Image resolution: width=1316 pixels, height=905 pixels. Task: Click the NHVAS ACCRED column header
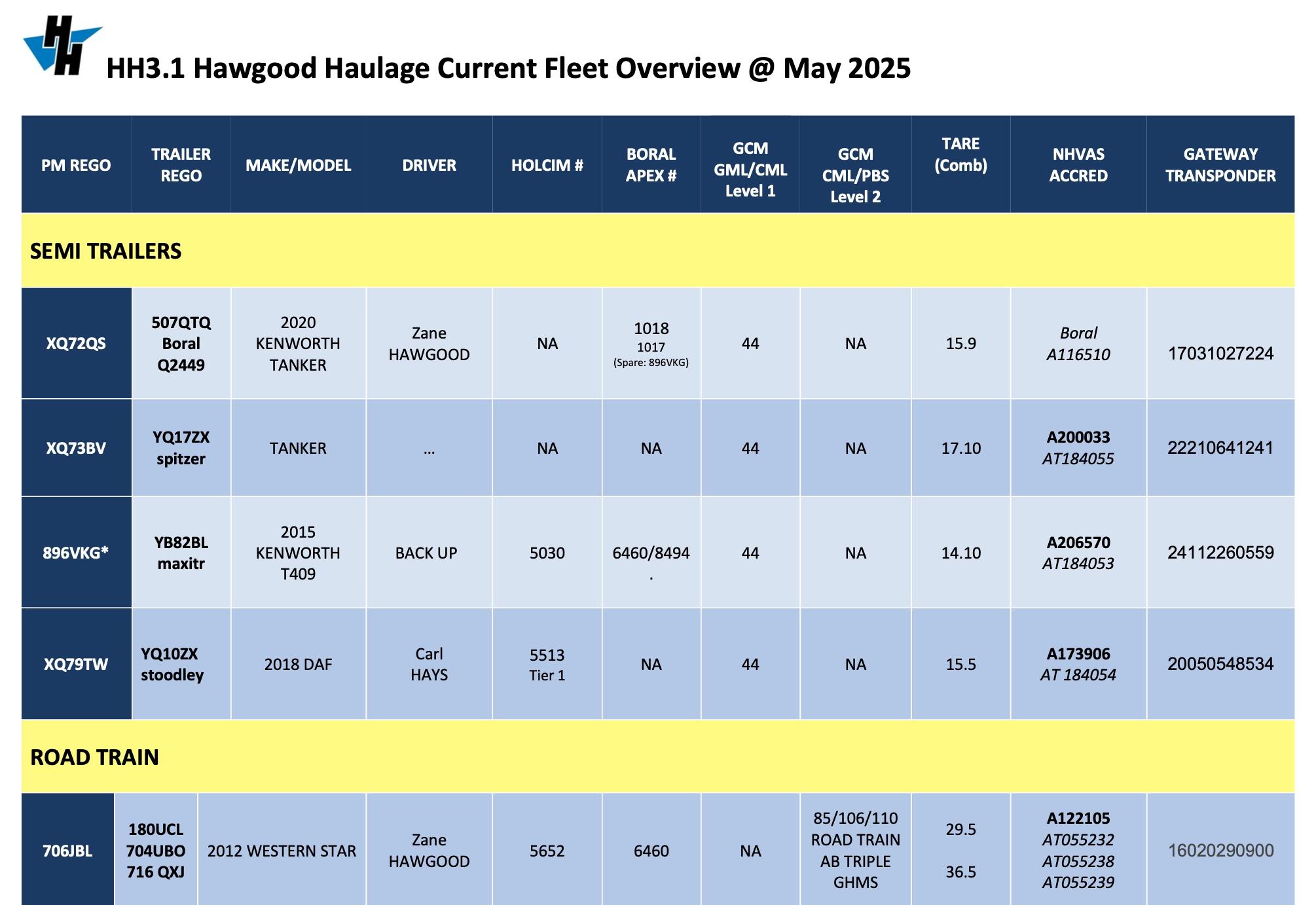point(1078,165)
